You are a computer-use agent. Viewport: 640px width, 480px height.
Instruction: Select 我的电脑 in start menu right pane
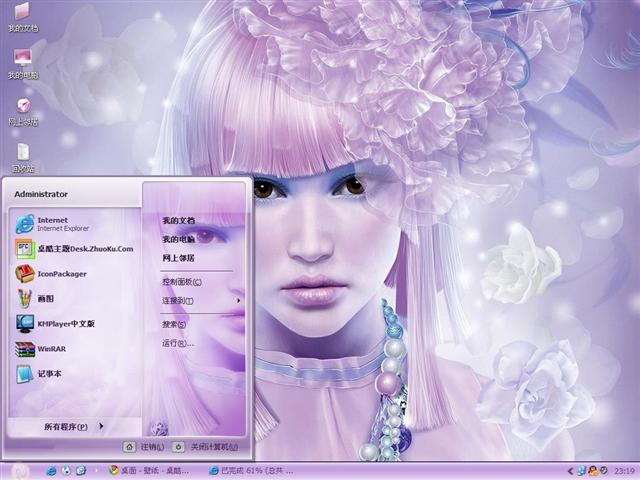[179, 240]
